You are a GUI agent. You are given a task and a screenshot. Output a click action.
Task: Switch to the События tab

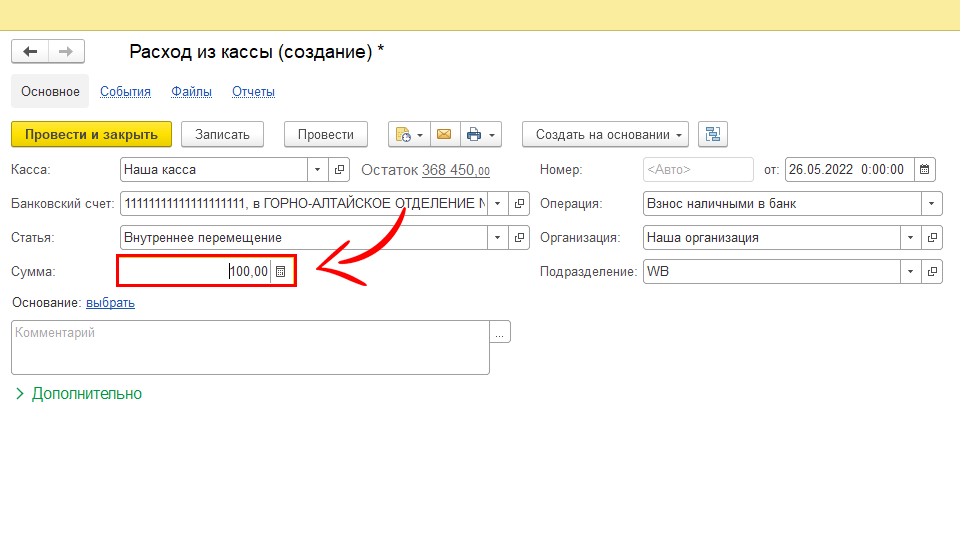pos(125,92)
